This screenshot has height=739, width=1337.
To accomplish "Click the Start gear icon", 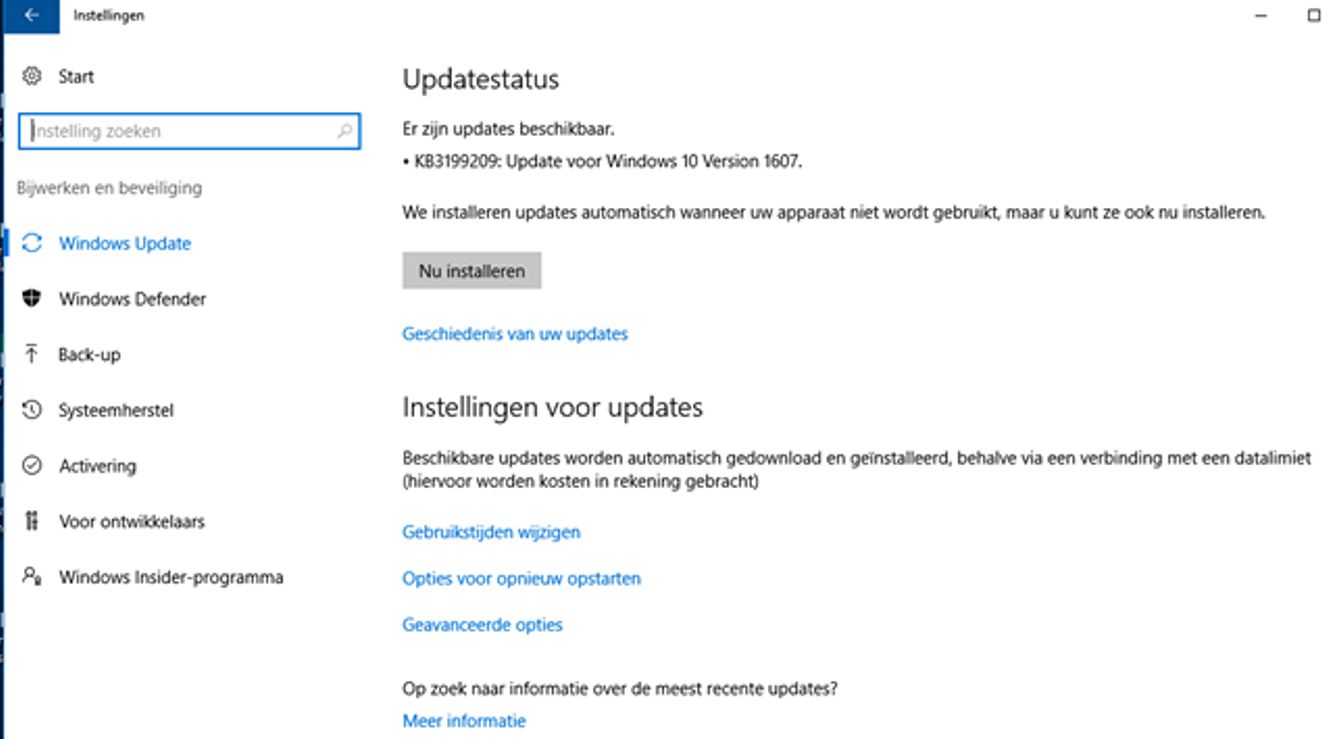I will [32, 76].
